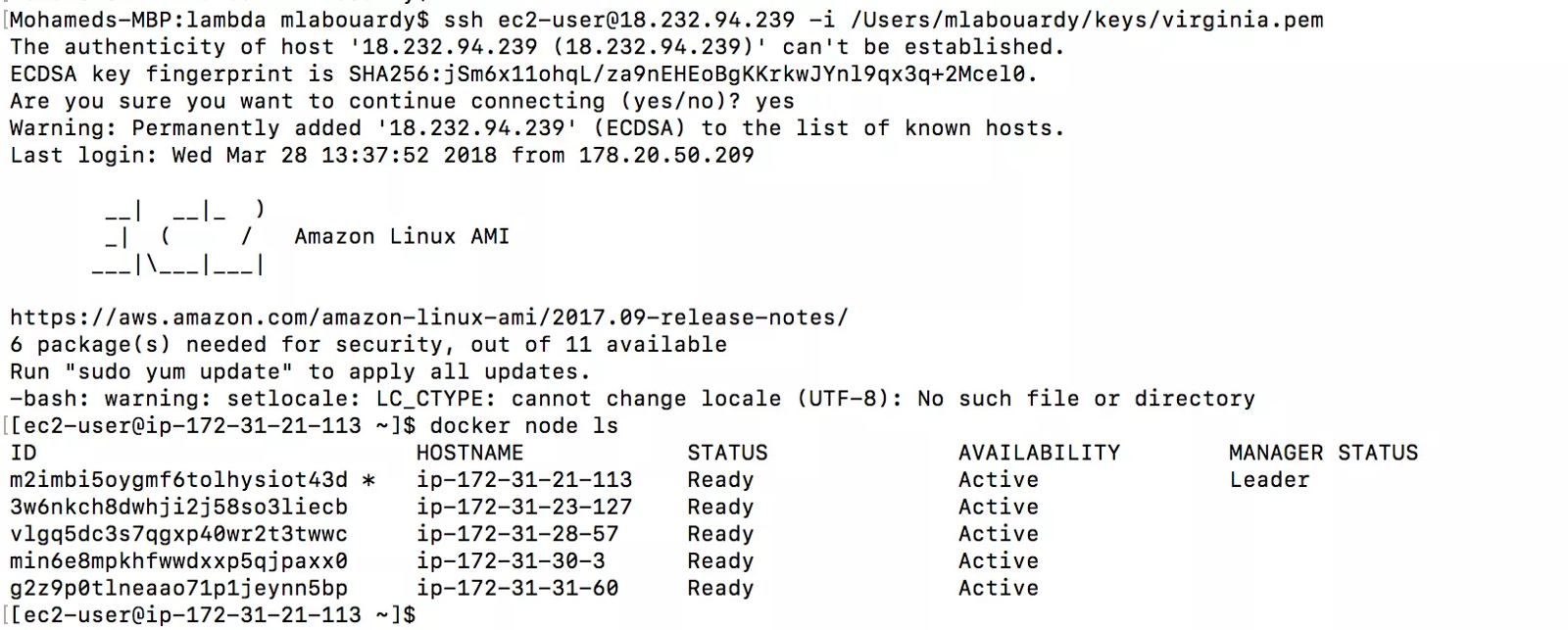The image size is (1568, 630).
Task: Click the MANAGER STATUS column header
Action: click(x=1323, y=453)
